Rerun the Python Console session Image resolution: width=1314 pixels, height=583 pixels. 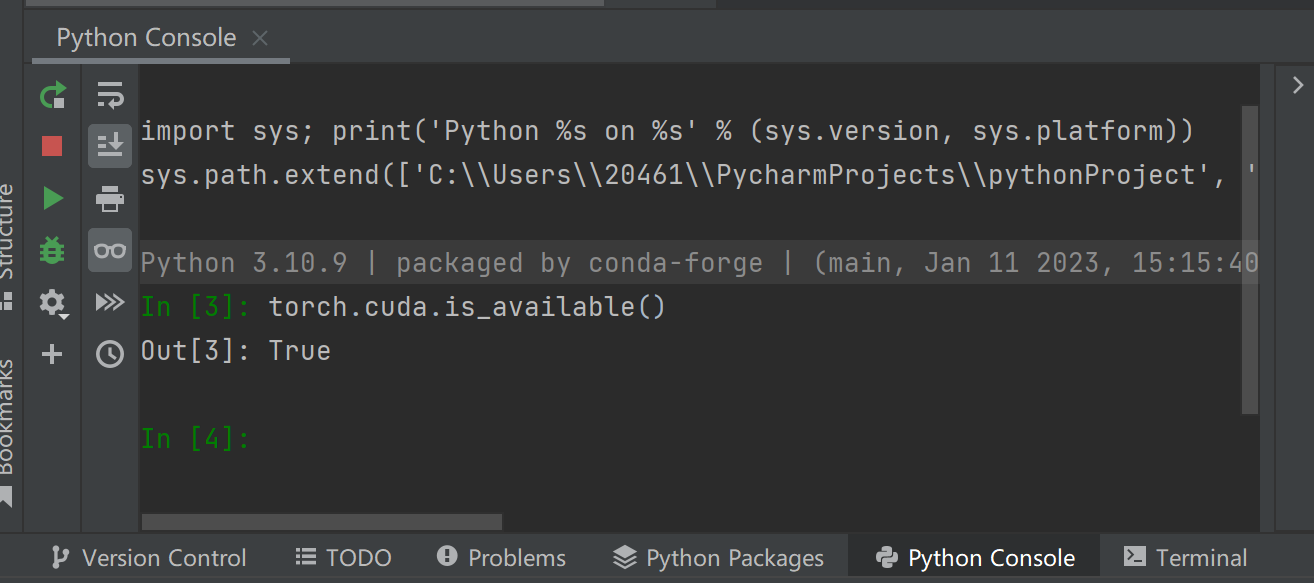[51, 95]
